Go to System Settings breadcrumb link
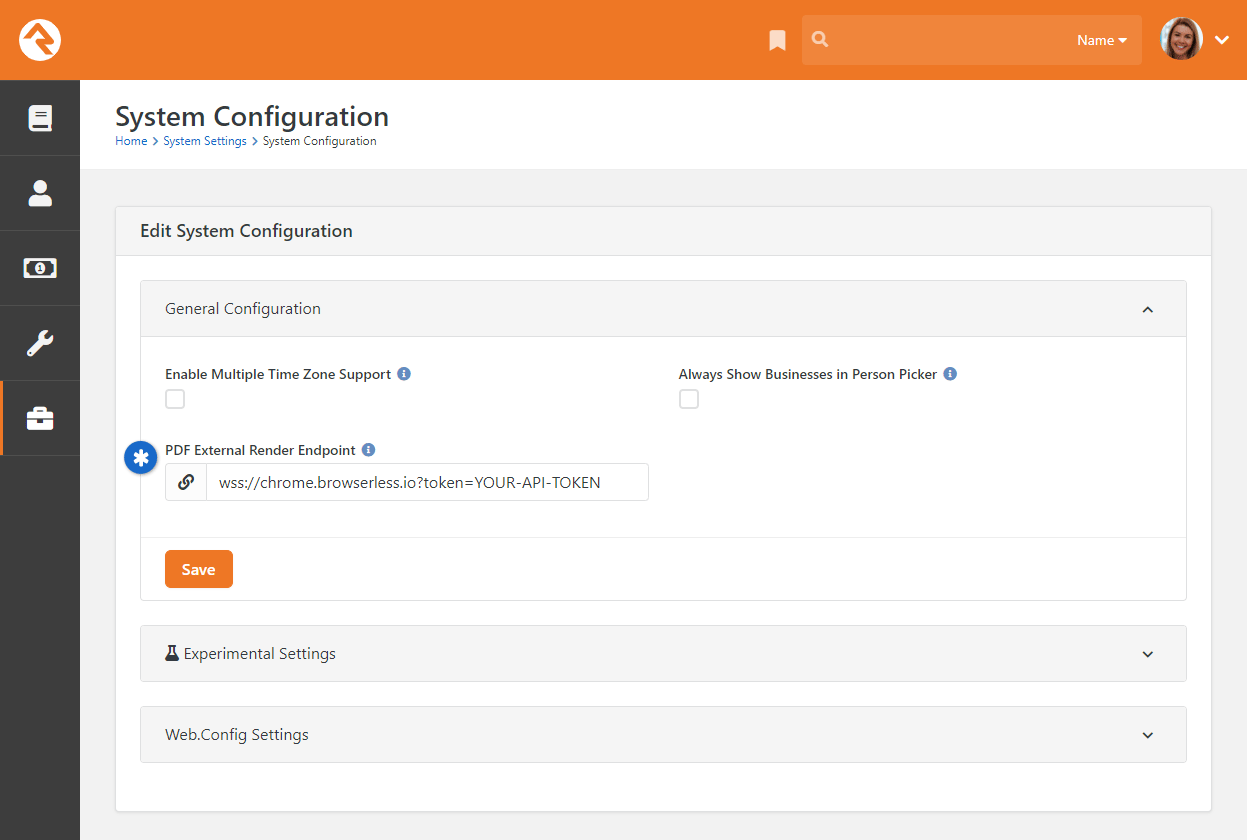Image resolution: width=1247 pixels, height=840 pixels. (x=205, y=141)
